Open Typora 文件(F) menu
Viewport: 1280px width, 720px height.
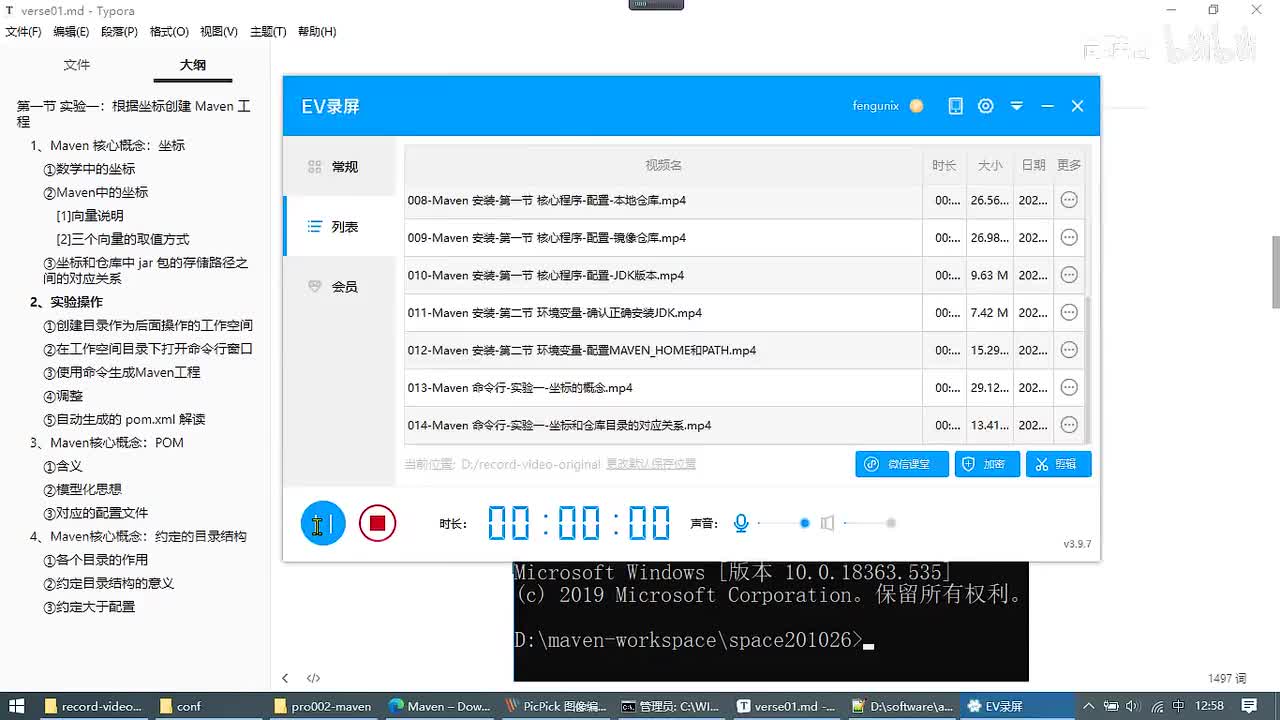(24, 32)
